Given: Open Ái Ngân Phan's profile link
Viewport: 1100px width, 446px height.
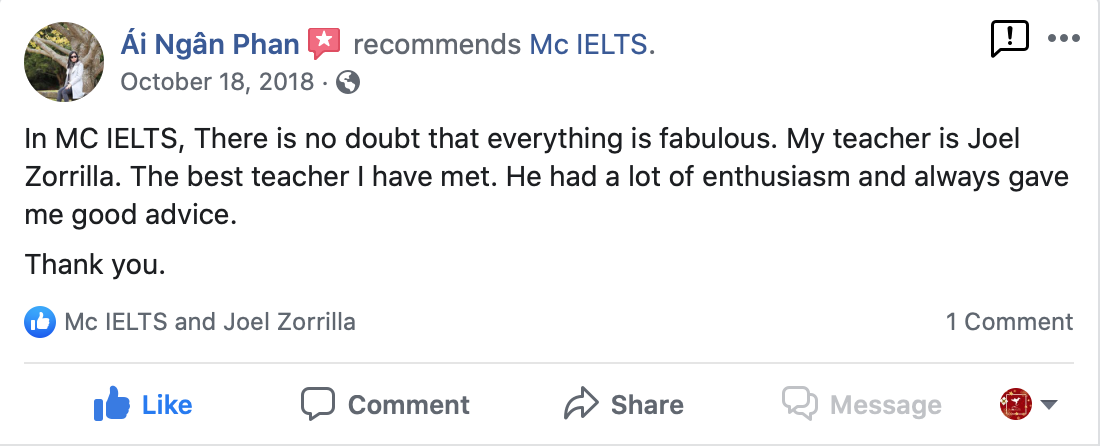Looking at the screenshot, I should (210, 44).
